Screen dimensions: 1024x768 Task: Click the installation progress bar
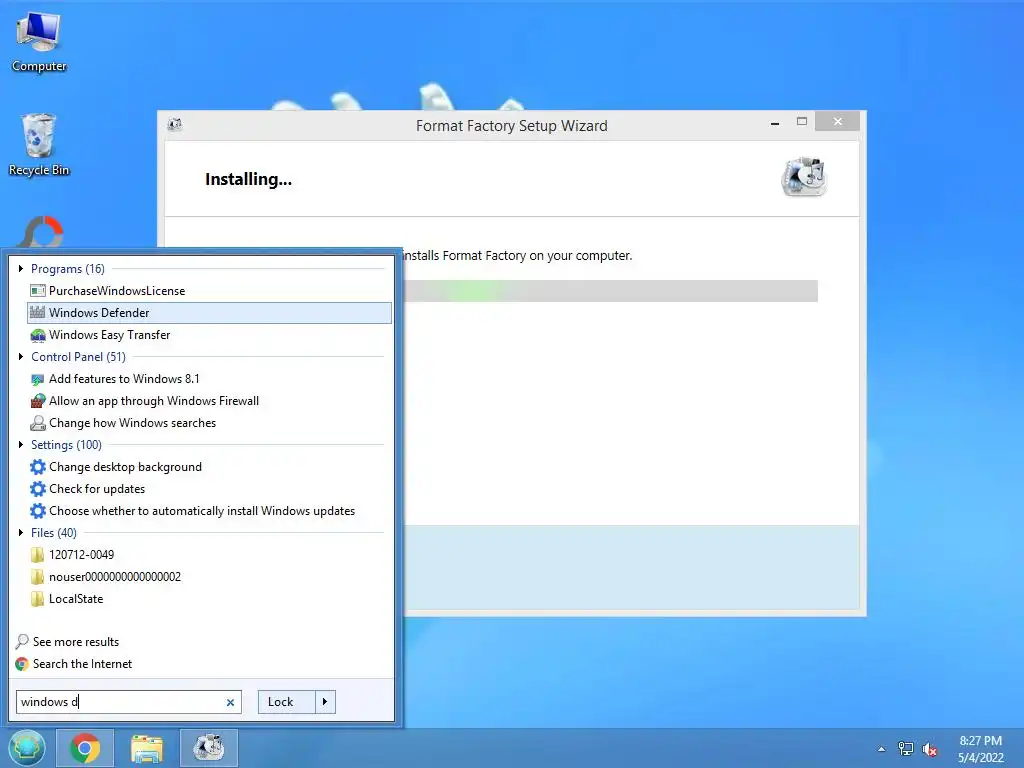611,291
